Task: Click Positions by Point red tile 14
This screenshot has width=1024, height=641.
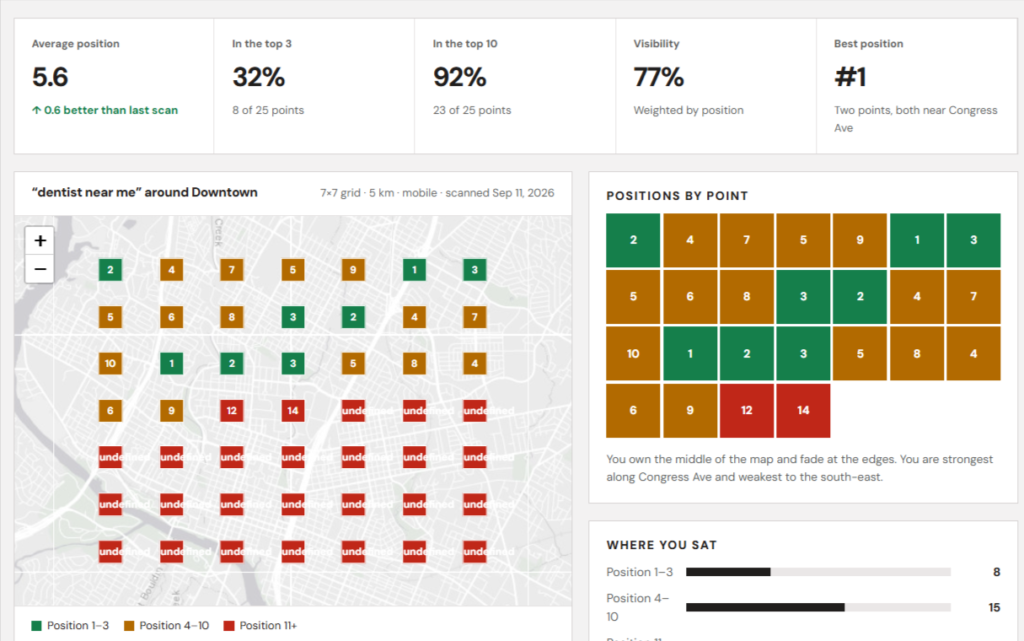Action: [x=803, y=410]
